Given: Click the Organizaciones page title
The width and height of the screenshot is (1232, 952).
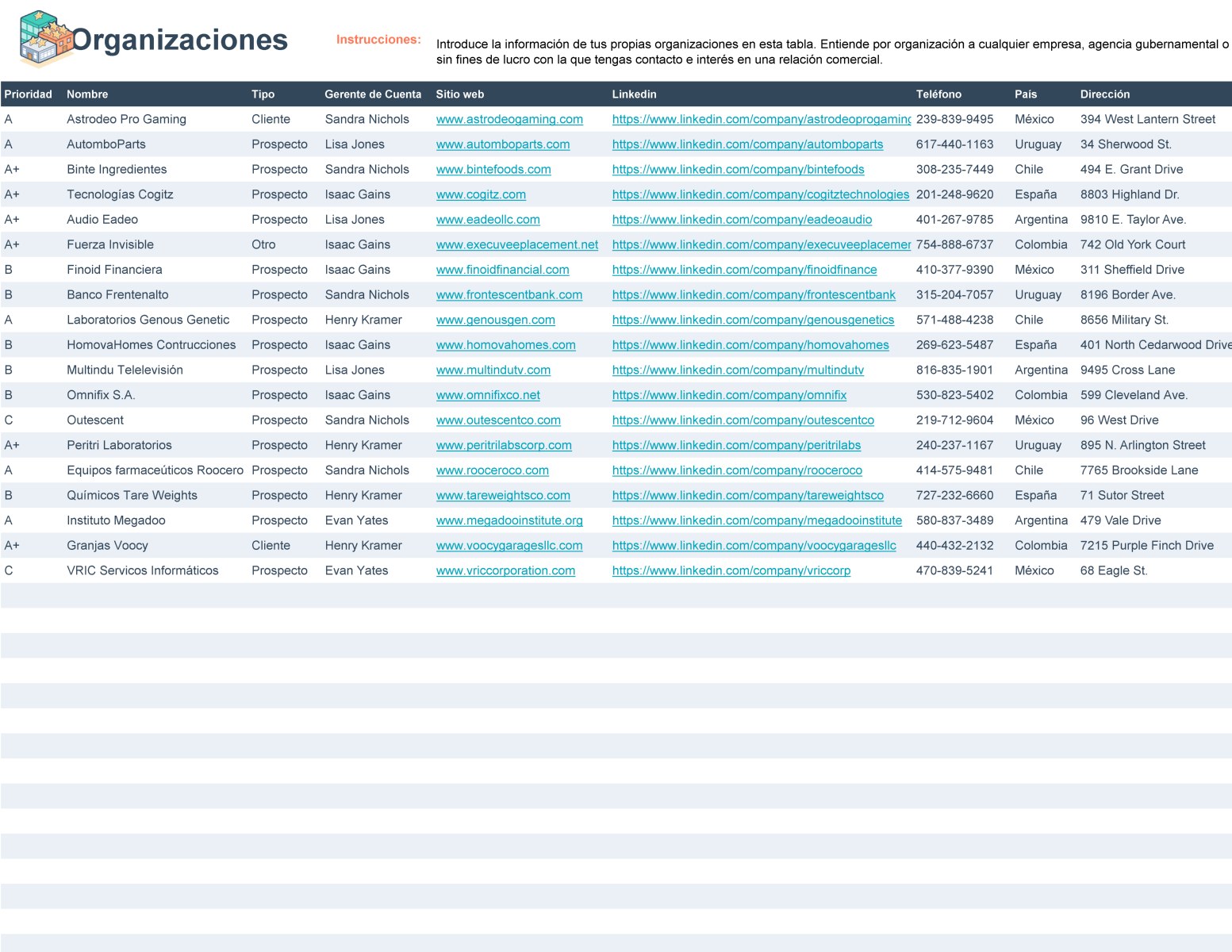Looking at the screenshot, I should [x=180, y=40].
